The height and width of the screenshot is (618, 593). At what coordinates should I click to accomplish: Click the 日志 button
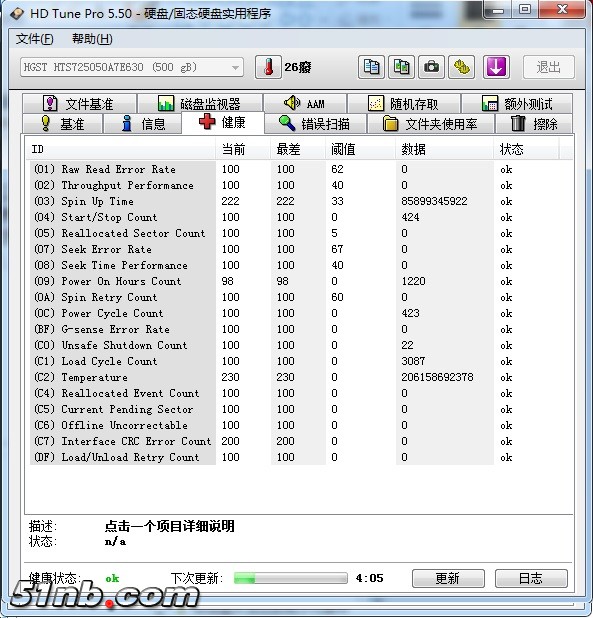click(x=531, y=578)
